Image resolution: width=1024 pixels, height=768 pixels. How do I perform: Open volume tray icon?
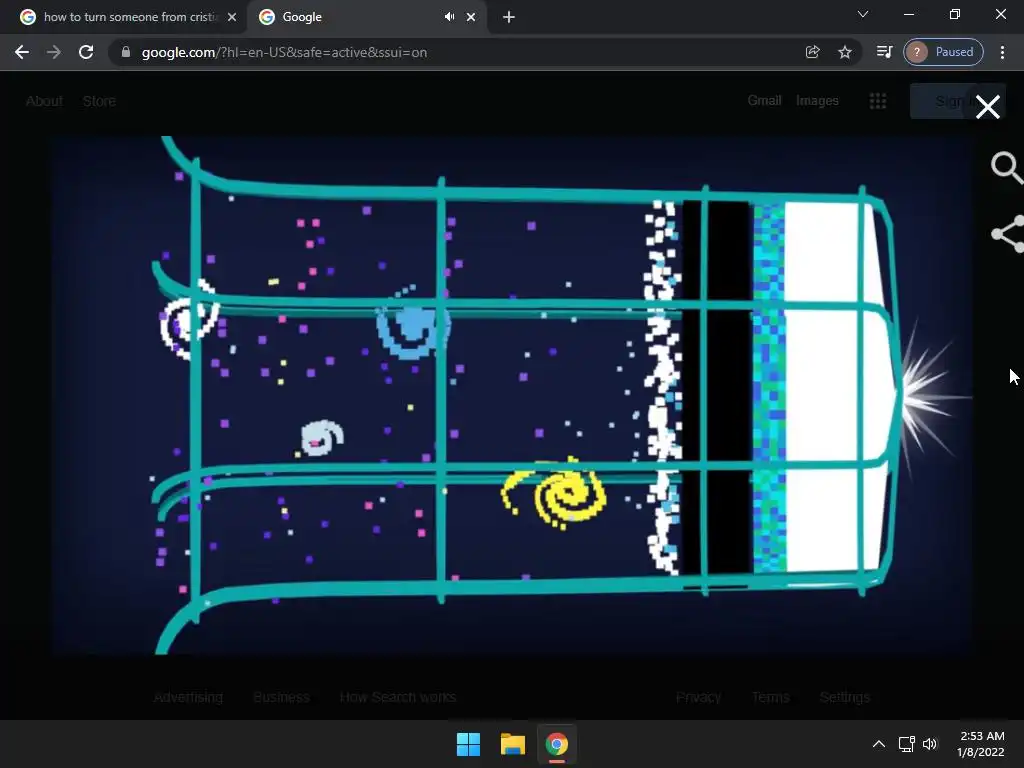coord(929,744)
